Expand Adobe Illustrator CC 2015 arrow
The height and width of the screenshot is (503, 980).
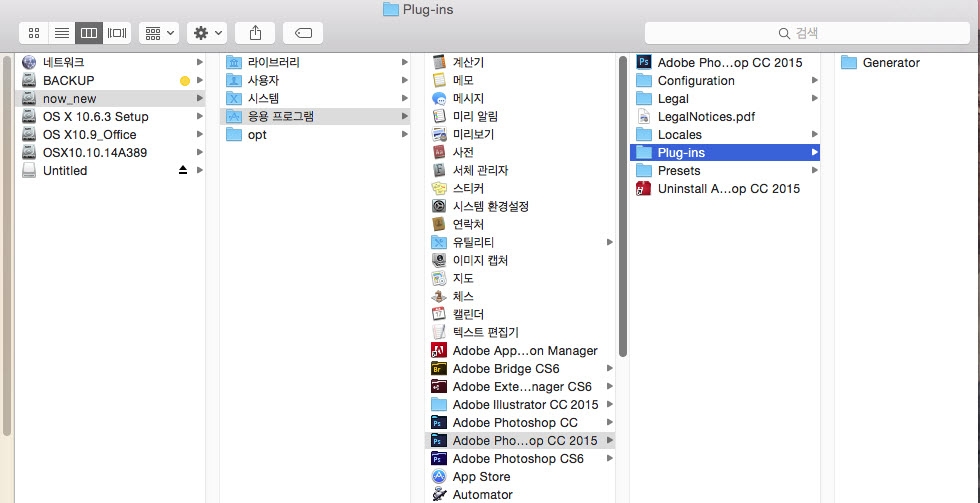pos(609,404)
